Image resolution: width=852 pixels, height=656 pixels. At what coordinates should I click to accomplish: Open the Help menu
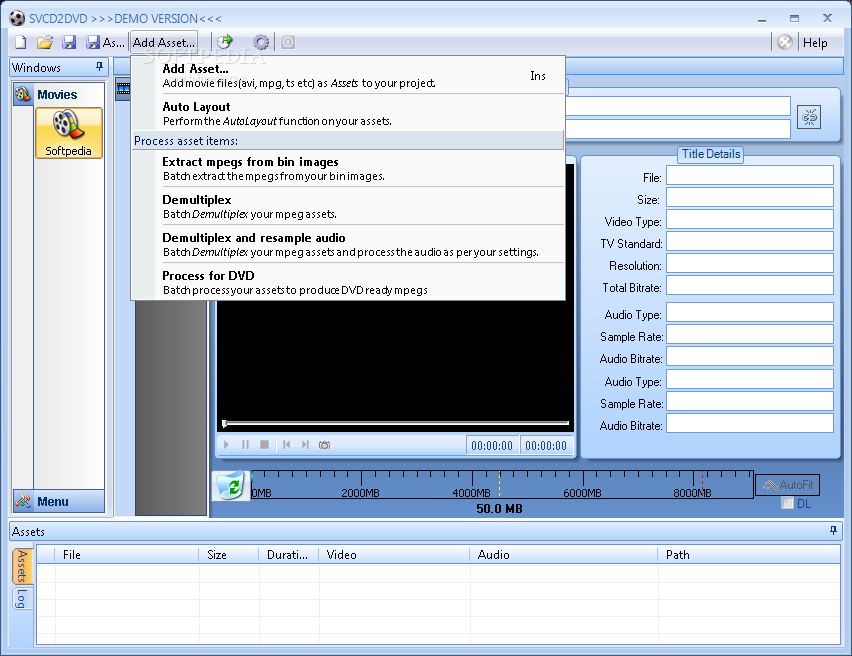(x=815, y=43)
